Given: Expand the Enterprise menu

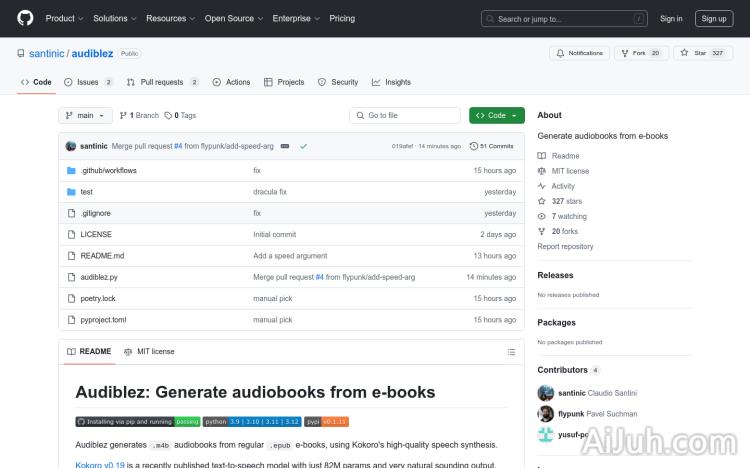Looking at the screenshot, I should tap(296, 18).
